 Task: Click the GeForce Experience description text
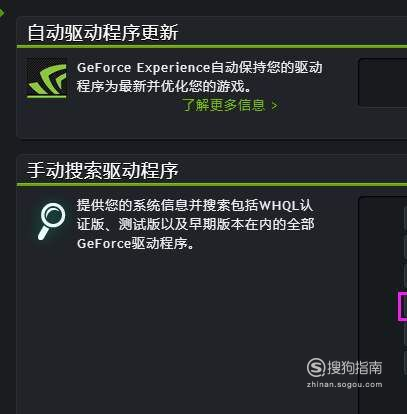[199, 77]
